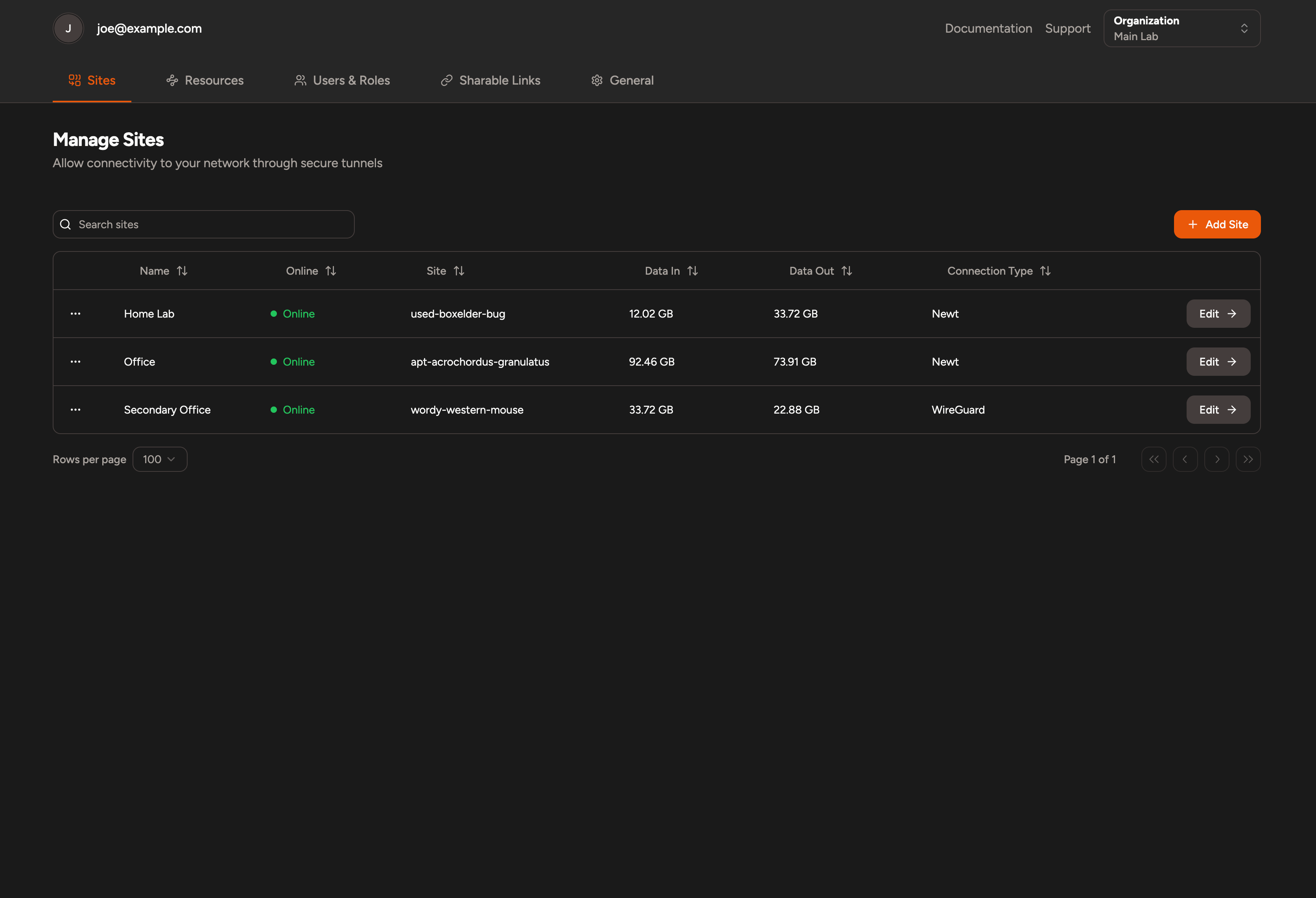The image size is (1316, 898).
Task: Open the Organization selector
Action: click(1181, 28)
